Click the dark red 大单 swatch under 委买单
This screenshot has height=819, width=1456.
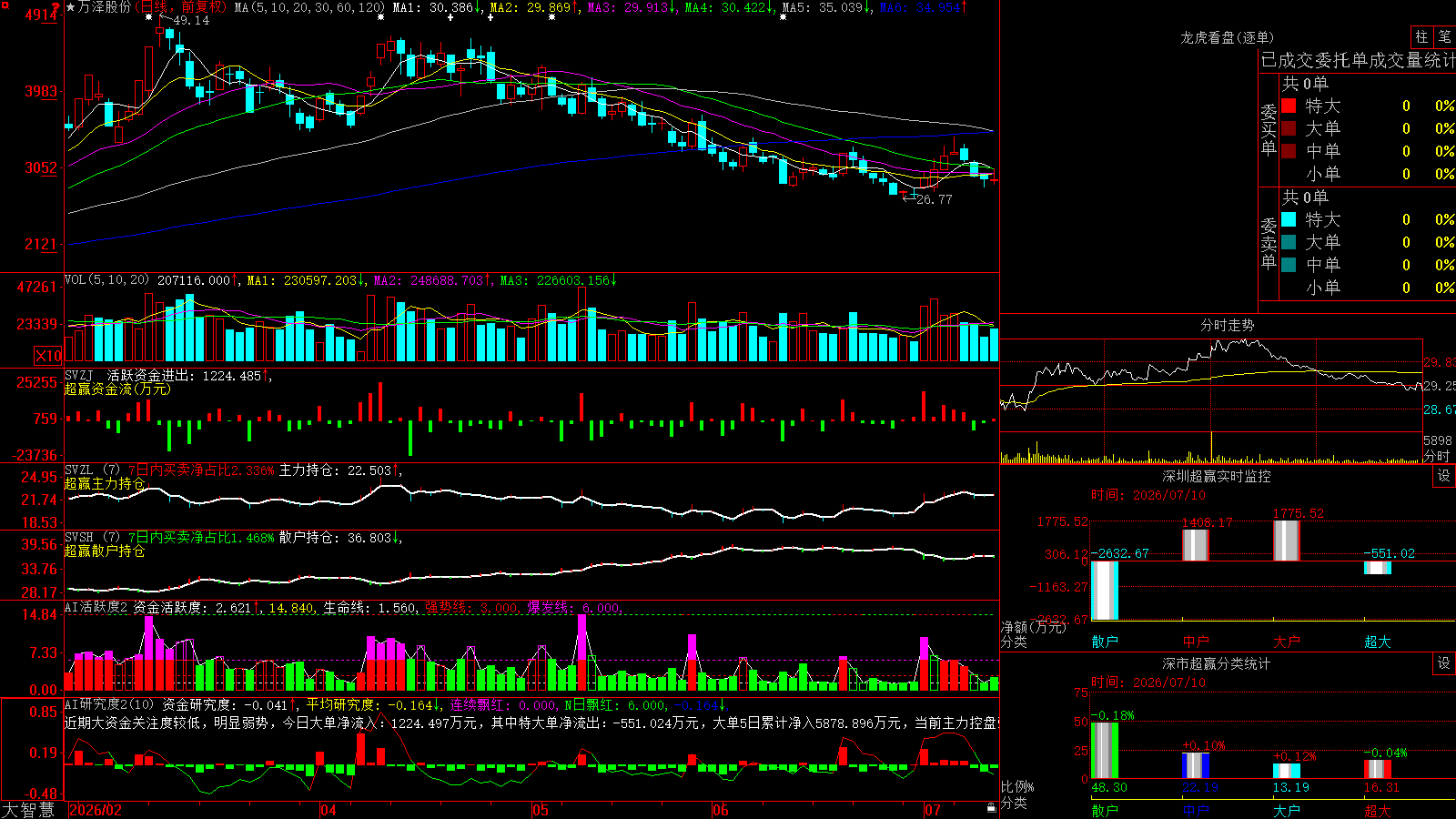[1289, 128]
